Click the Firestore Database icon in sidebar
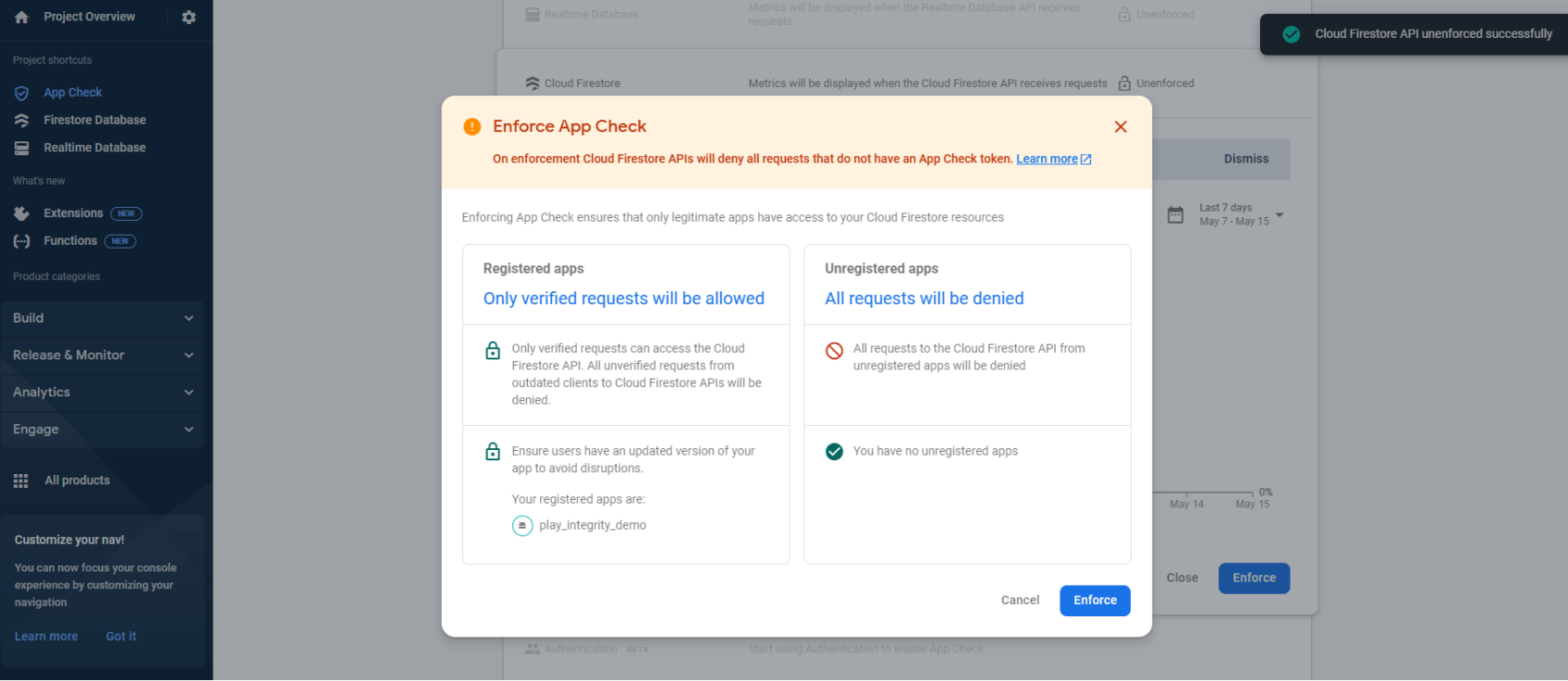1568x681 pixels. (x=22, y=120)
